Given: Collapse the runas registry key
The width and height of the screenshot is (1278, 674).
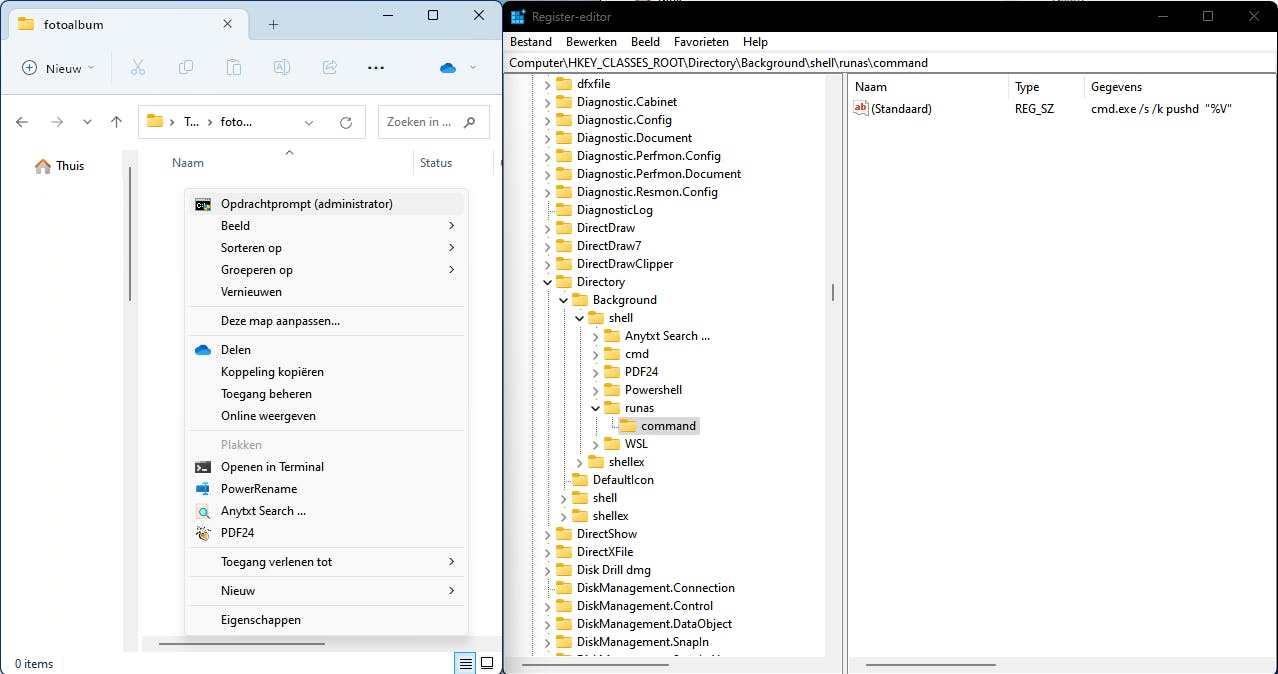Looking at the screenshot, I should (x=595, y=408).
